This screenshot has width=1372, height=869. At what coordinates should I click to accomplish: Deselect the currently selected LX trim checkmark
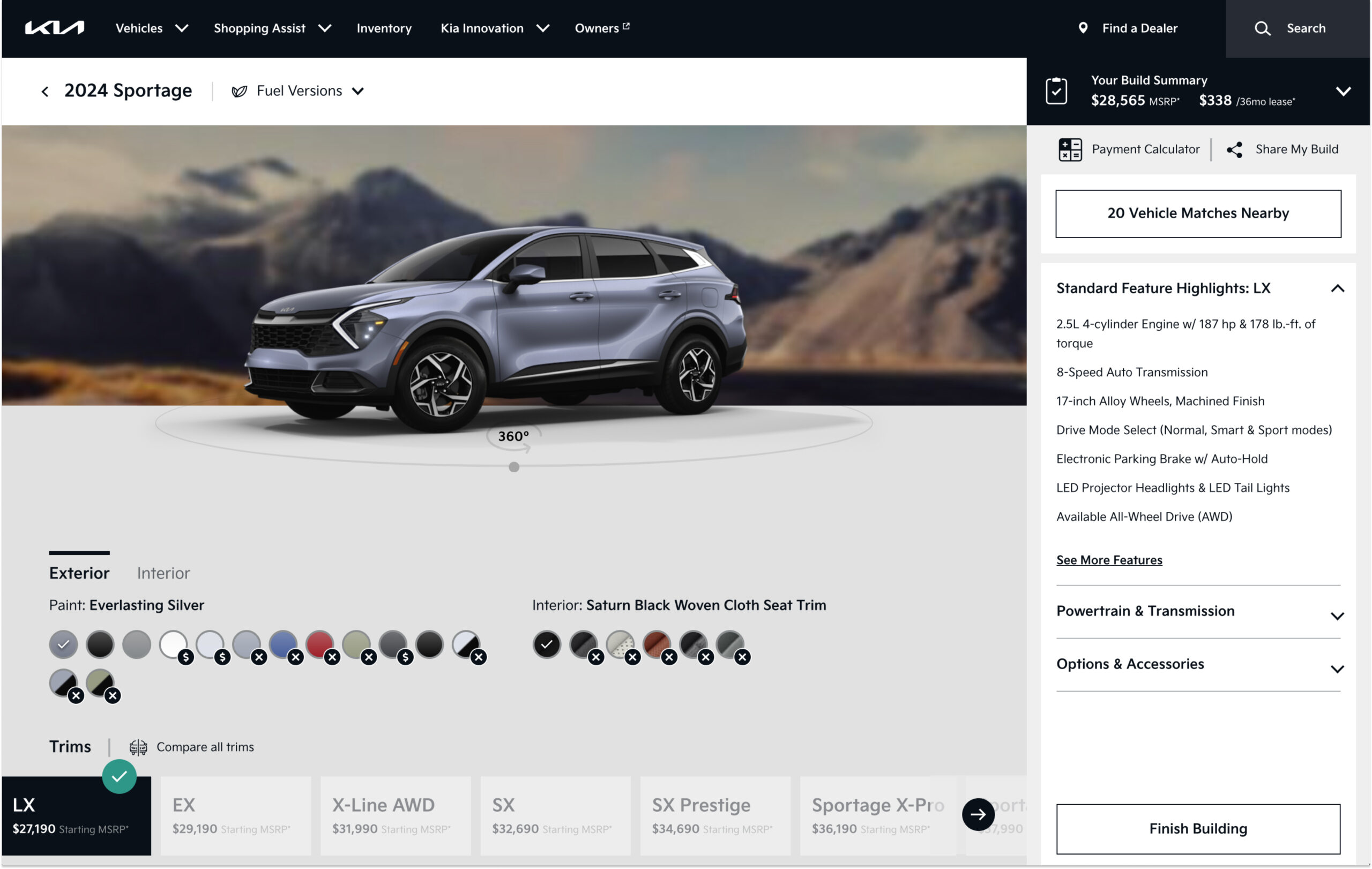tap(120, 775)
